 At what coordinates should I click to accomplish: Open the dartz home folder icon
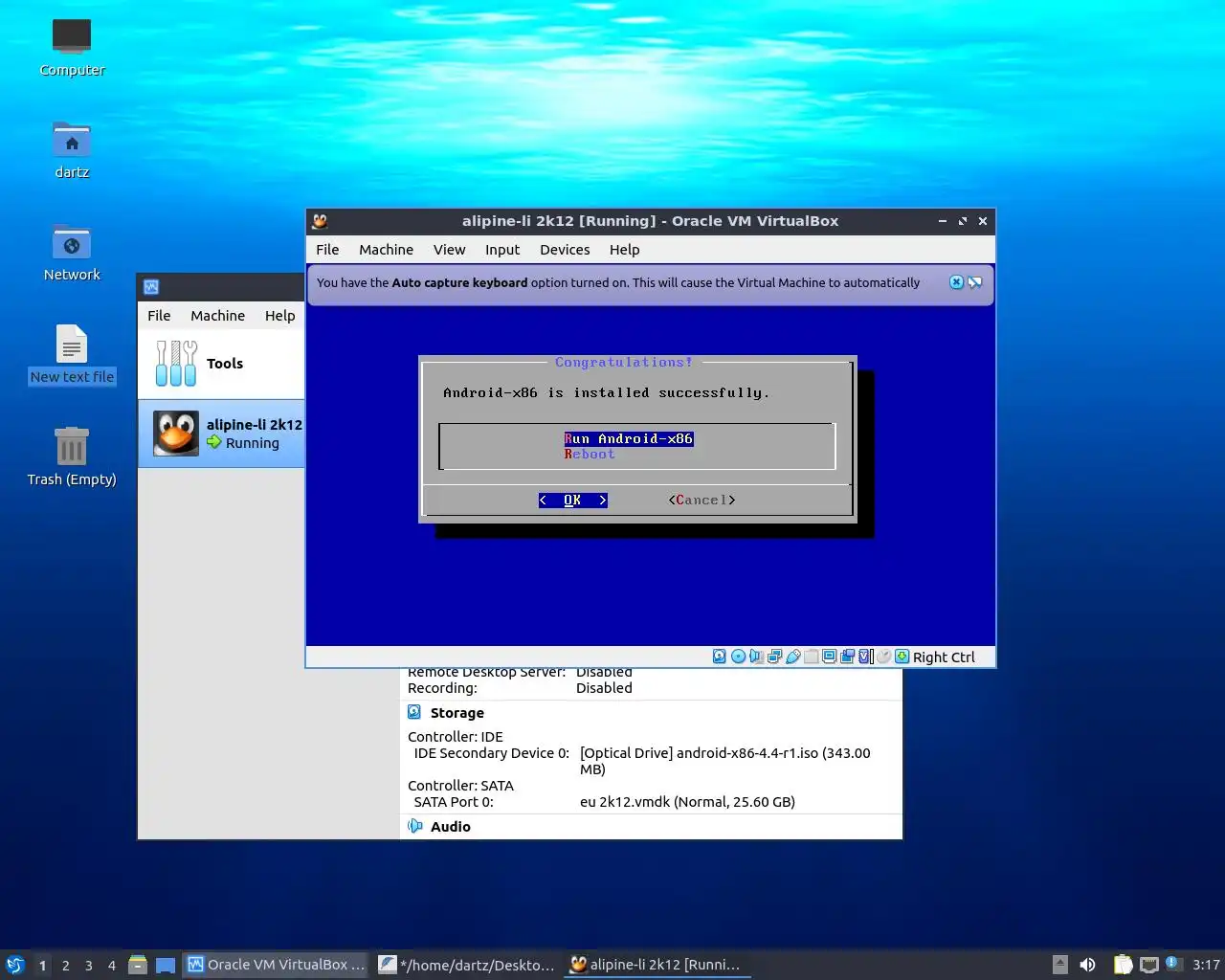click(72, 151)
